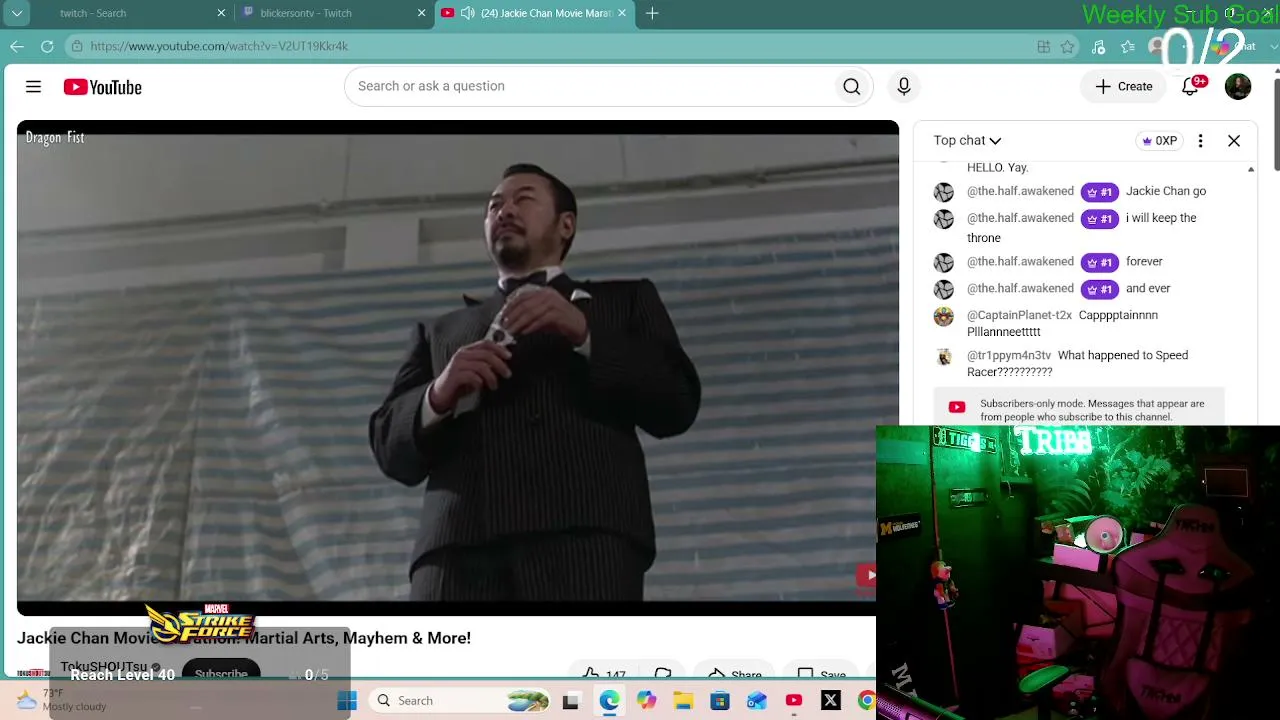Open the YouTube guide hamburger menu
The width and height of the screenshot is (1280, 720).
click(33, 87)
